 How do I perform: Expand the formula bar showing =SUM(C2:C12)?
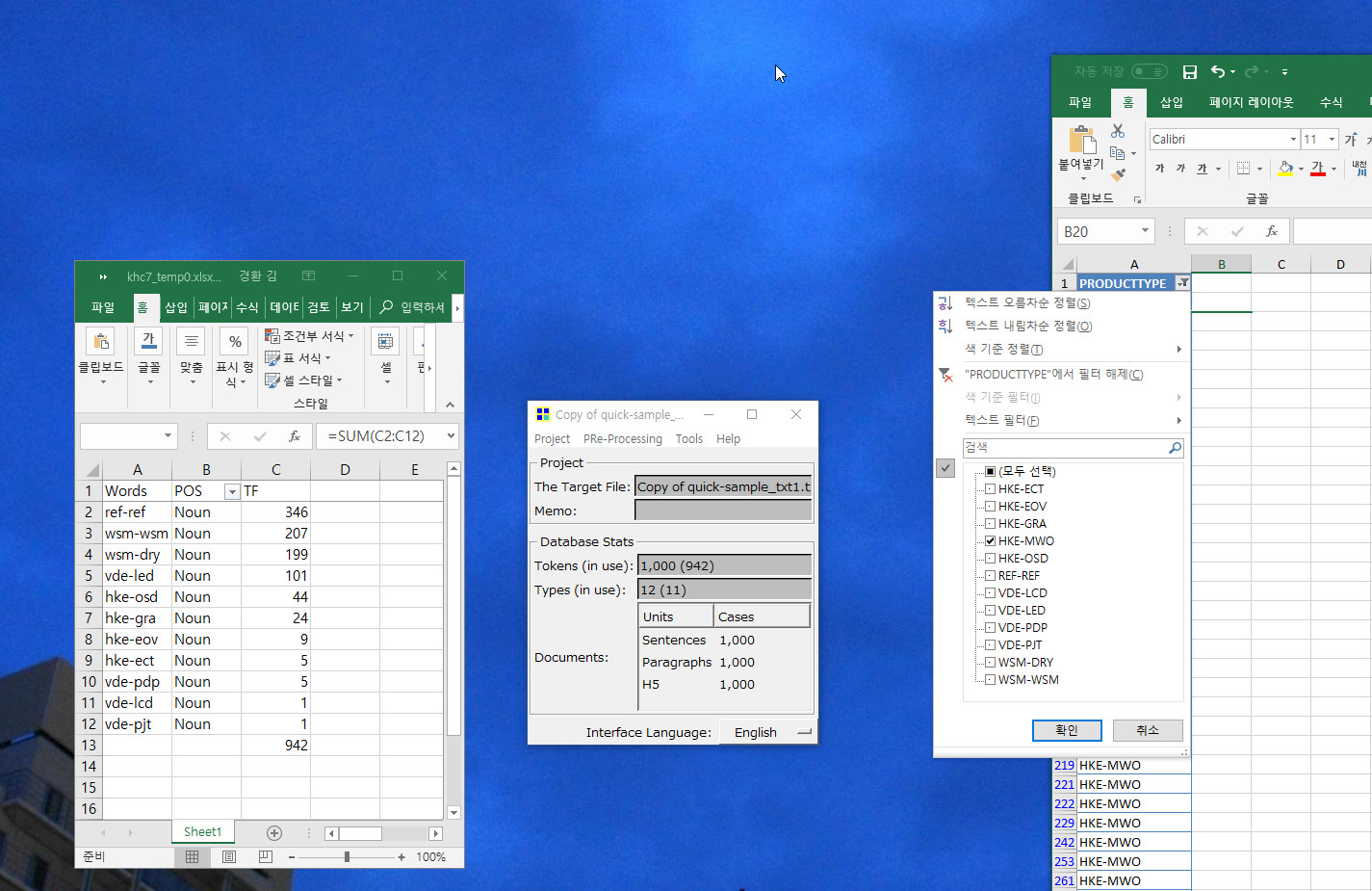451,436
